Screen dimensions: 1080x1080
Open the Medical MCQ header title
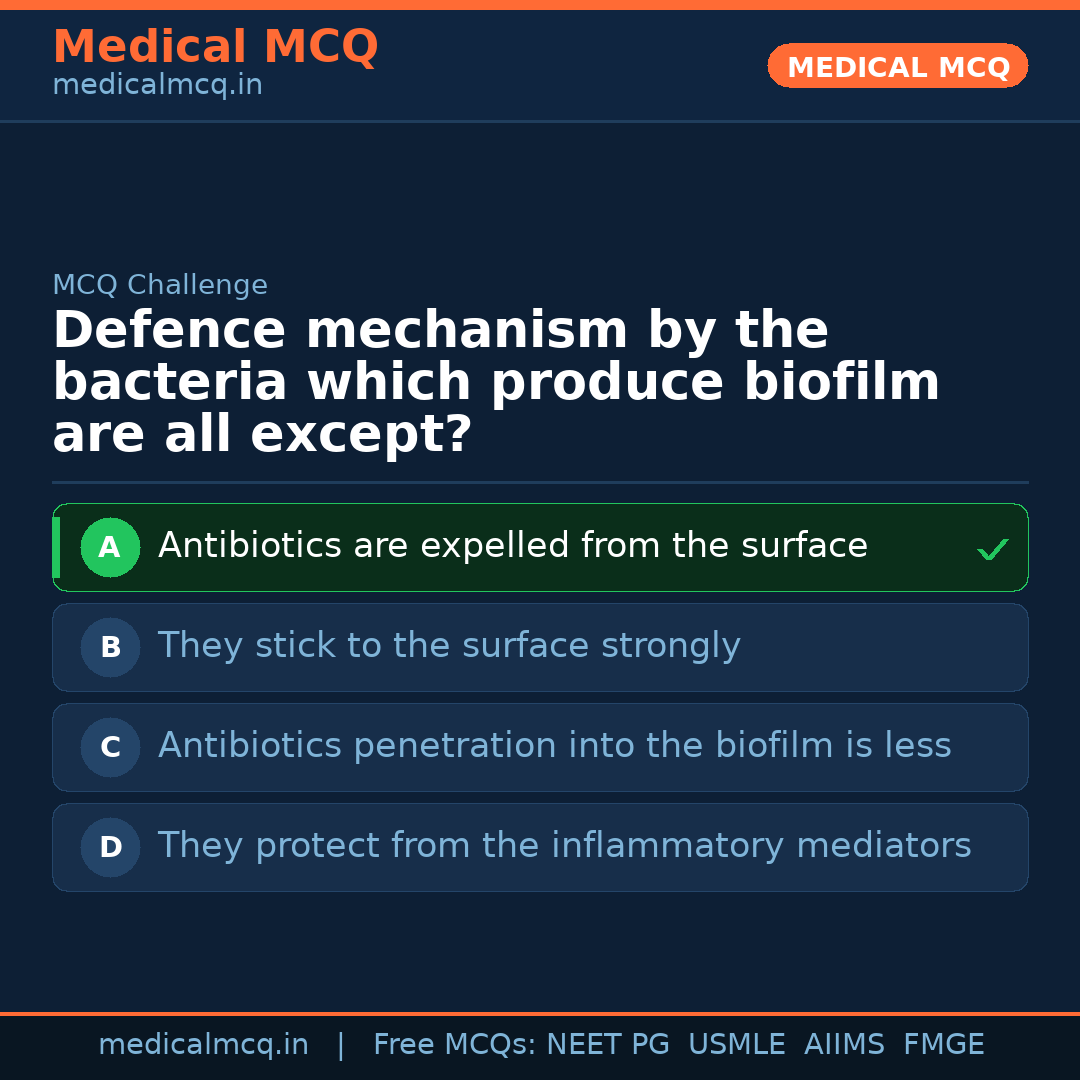tap(215, 47)
